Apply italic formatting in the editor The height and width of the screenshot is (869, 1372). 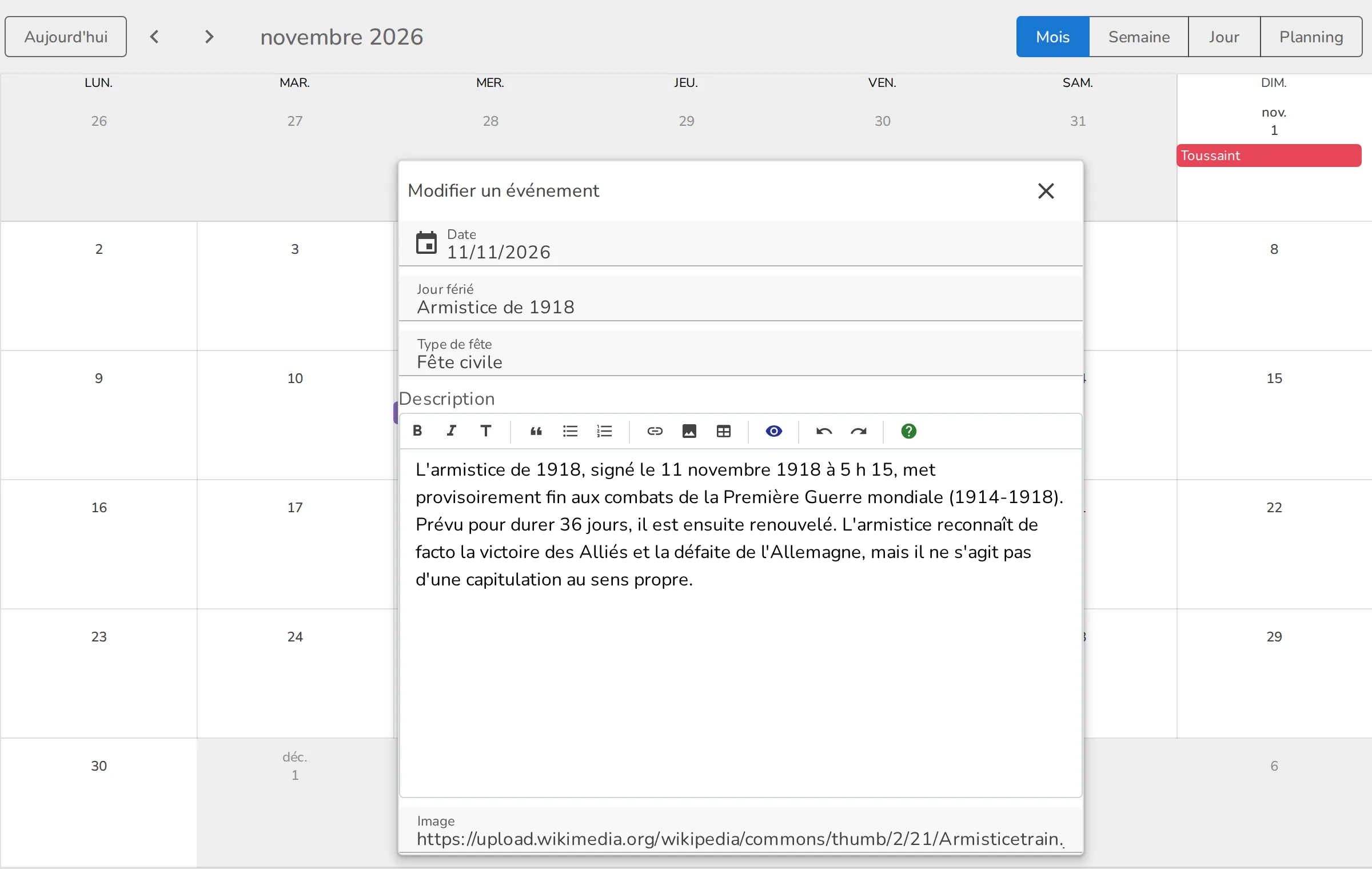coord(452,431)
